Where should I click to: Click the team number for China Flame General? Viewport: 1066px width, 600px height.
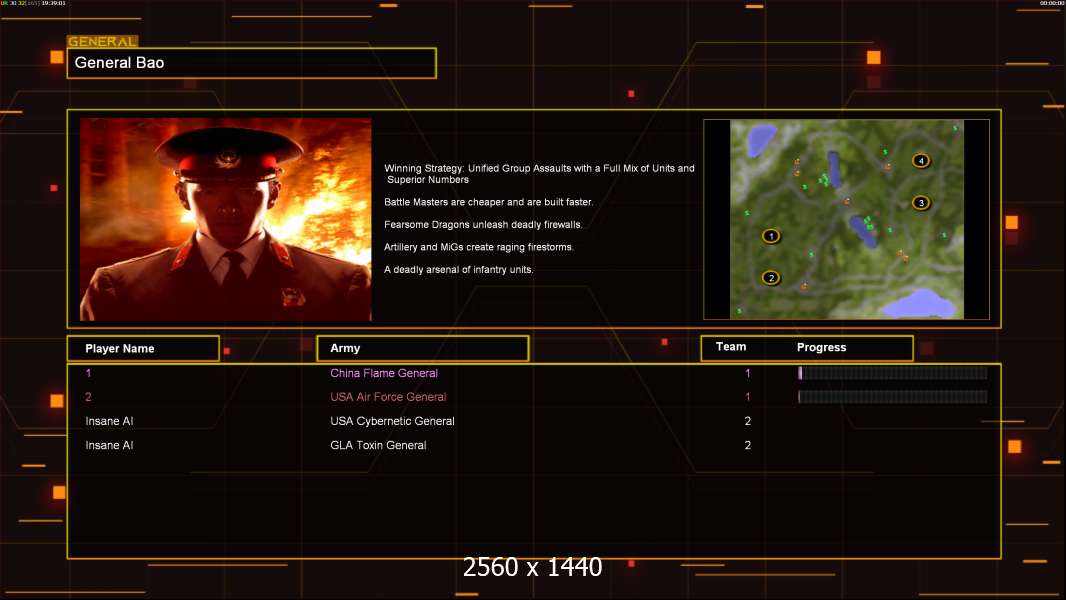[x=748, y=373]
